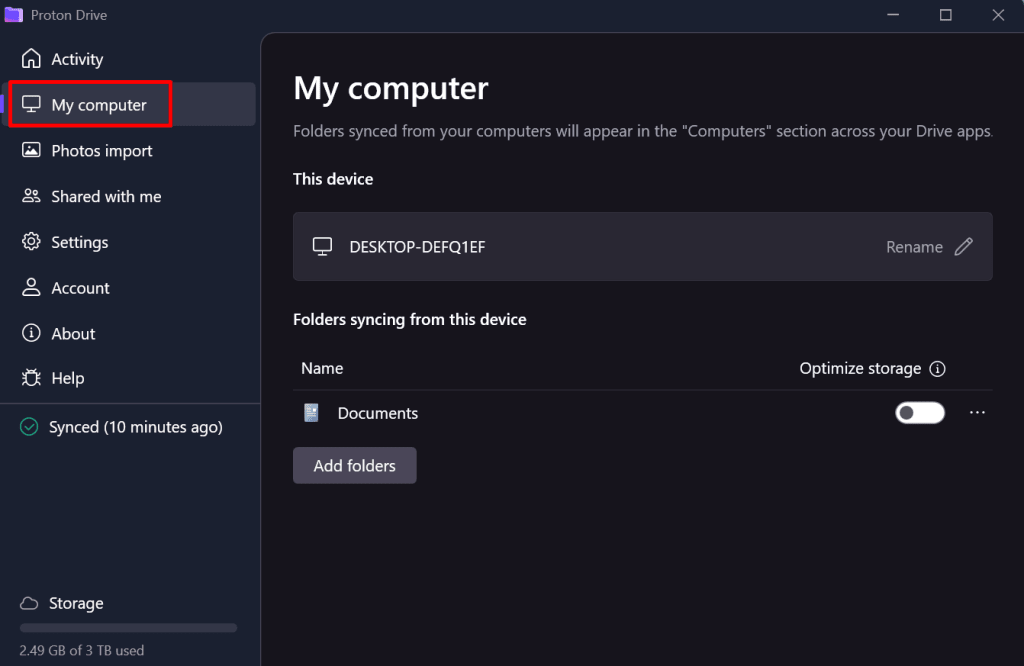Click the About info icon
This screenshot has height=666, width=1024.
pos(31,333)
